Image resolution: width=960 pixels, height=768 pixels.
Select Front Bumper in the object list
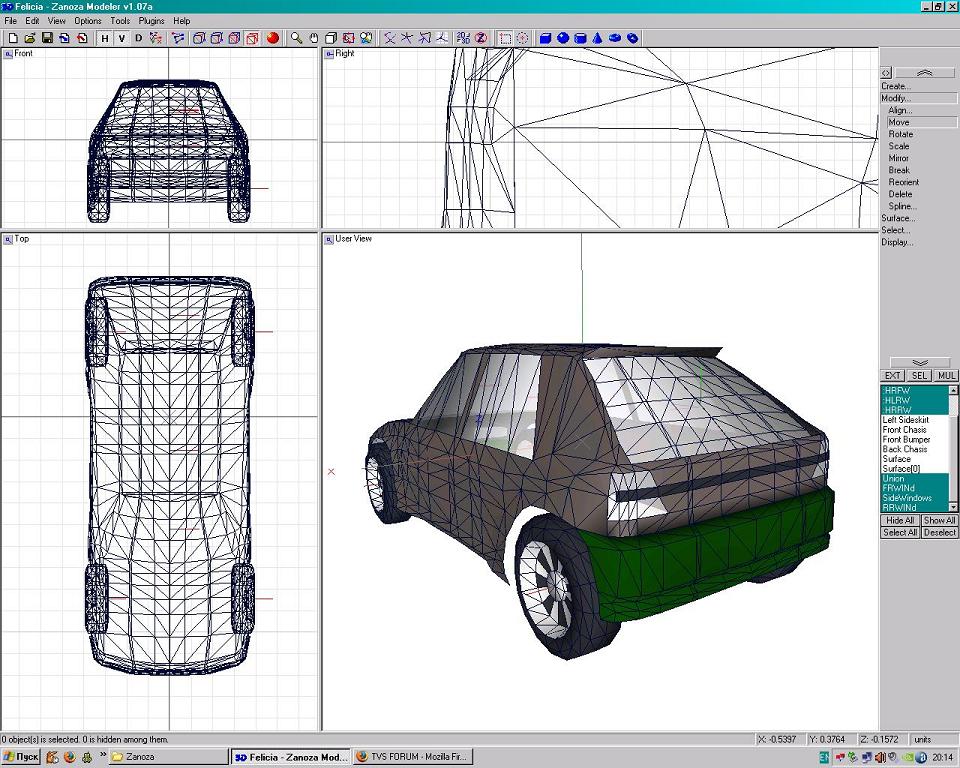(x=906, y=440)
